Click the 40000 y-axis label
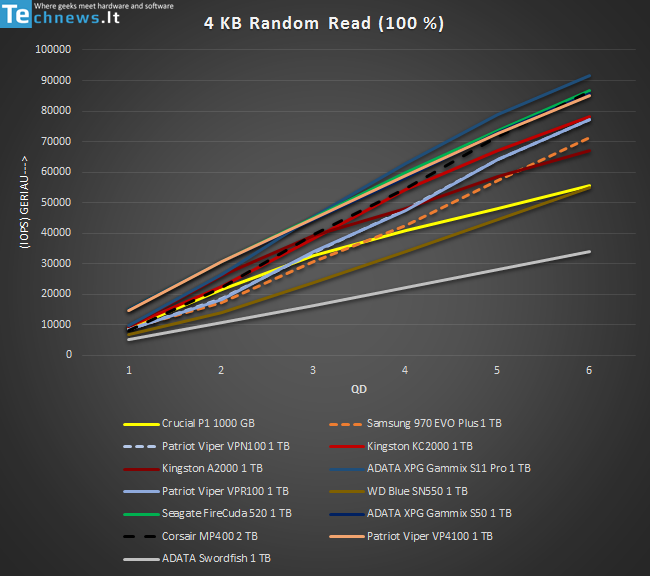This screenshot has width=650, height=576. click(56, 233)
